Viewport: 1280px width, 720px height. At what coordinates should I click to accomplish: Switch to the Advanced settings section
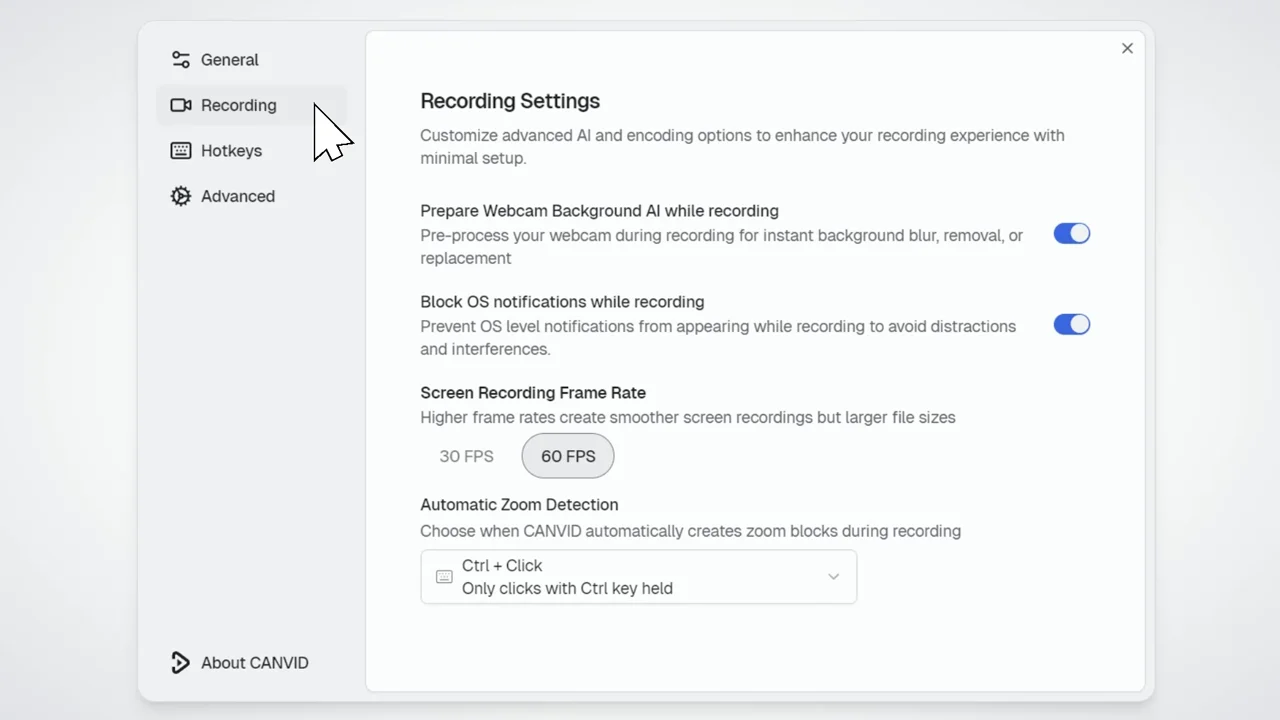tap(237, 196)
